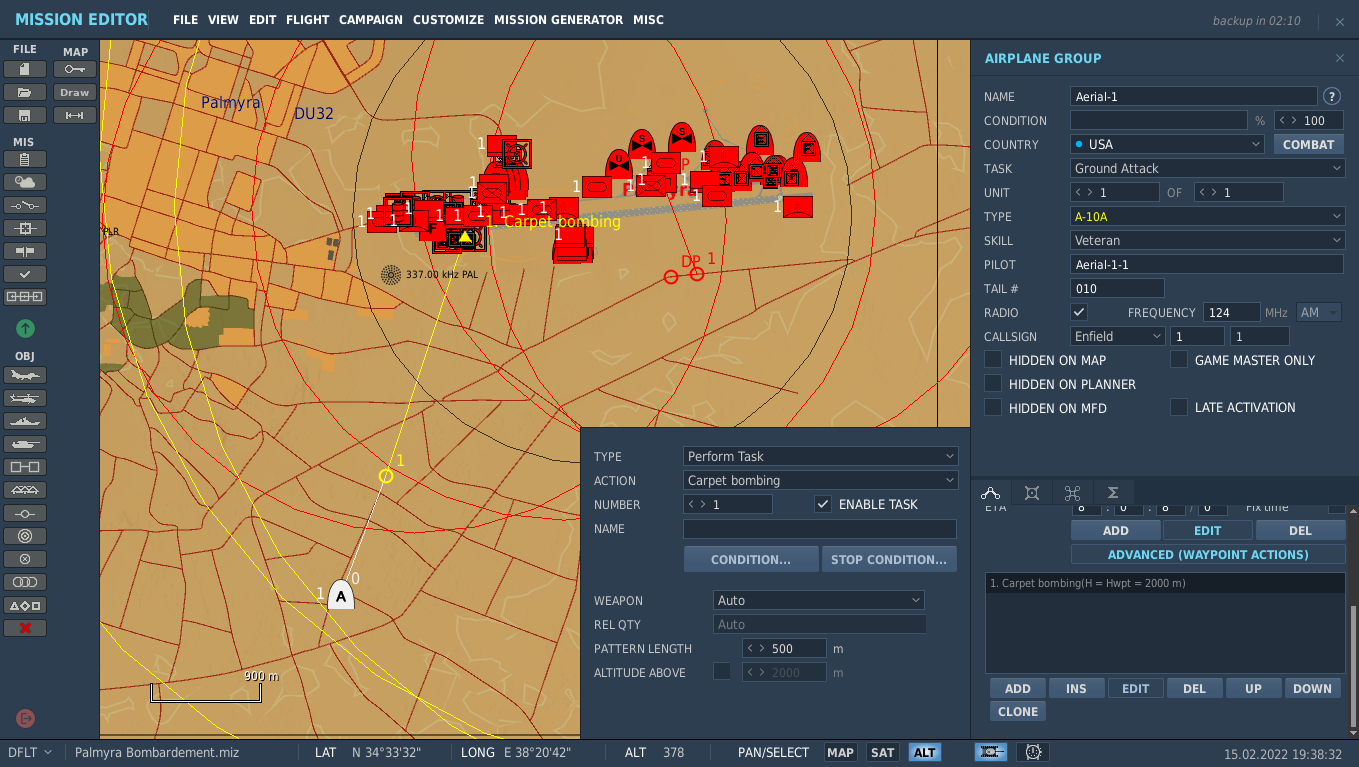This screenshot has width=1359, height=767.
Task: Open the mission briefing clipboard icon
Action: point(25,159)
